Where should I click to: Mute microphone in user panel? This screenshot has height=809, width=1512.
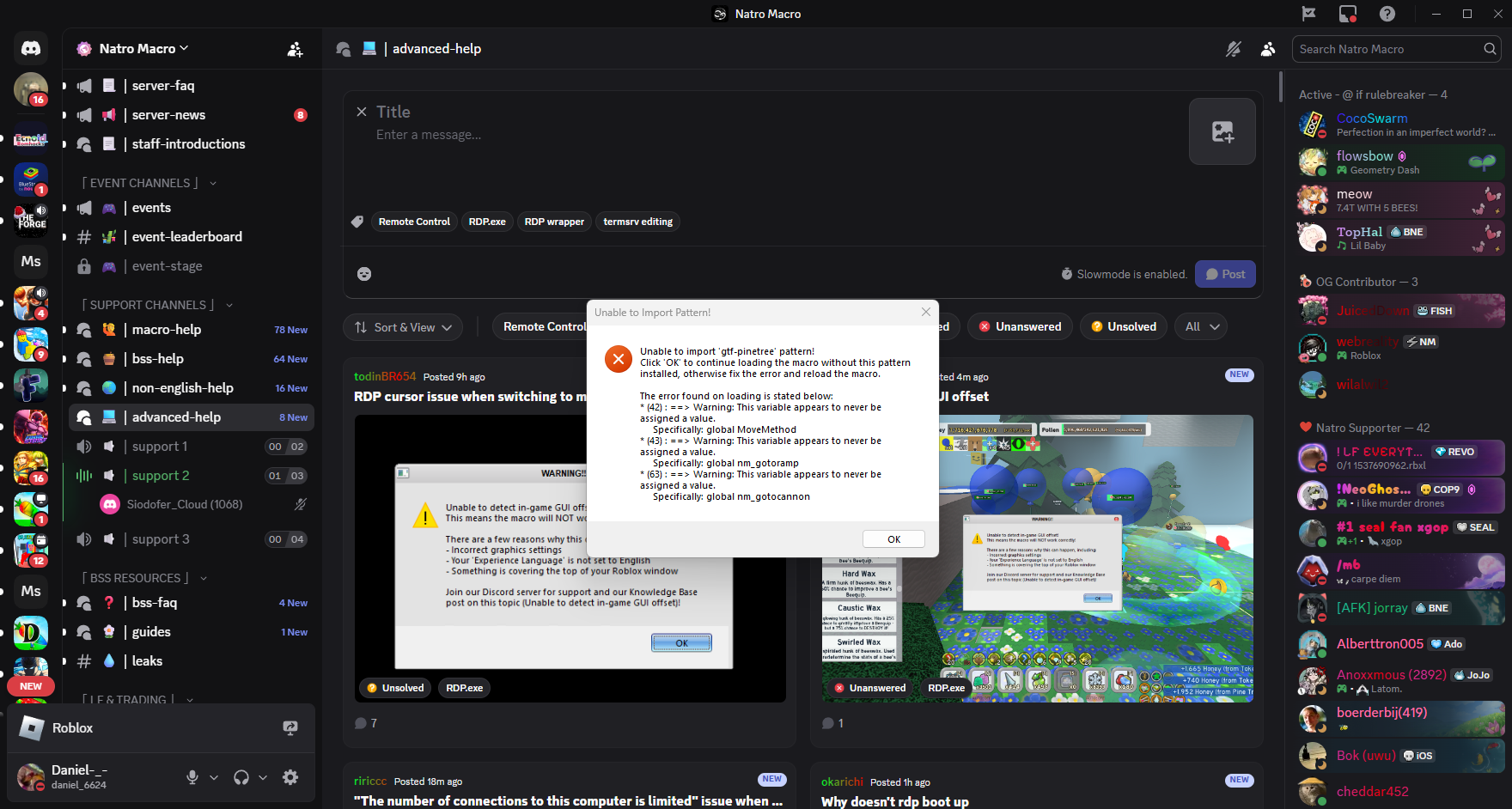192,777
